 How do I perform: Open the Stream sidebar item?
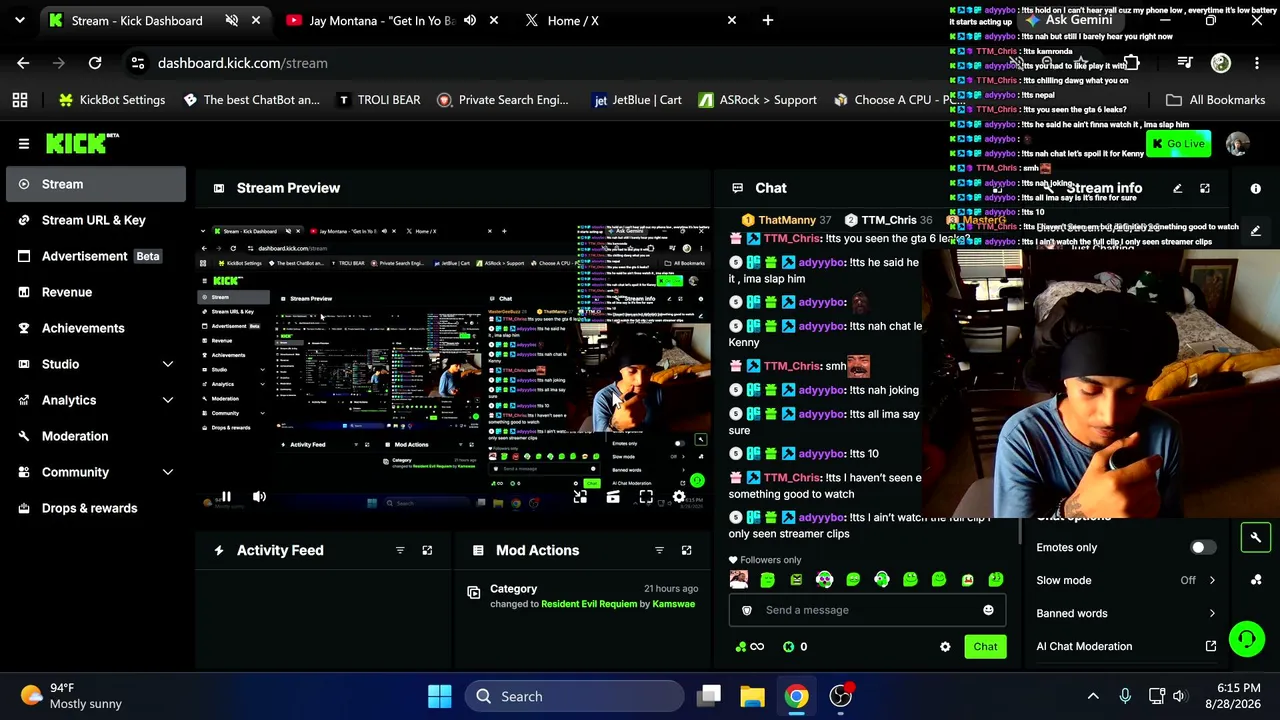[x=96, y=184]
